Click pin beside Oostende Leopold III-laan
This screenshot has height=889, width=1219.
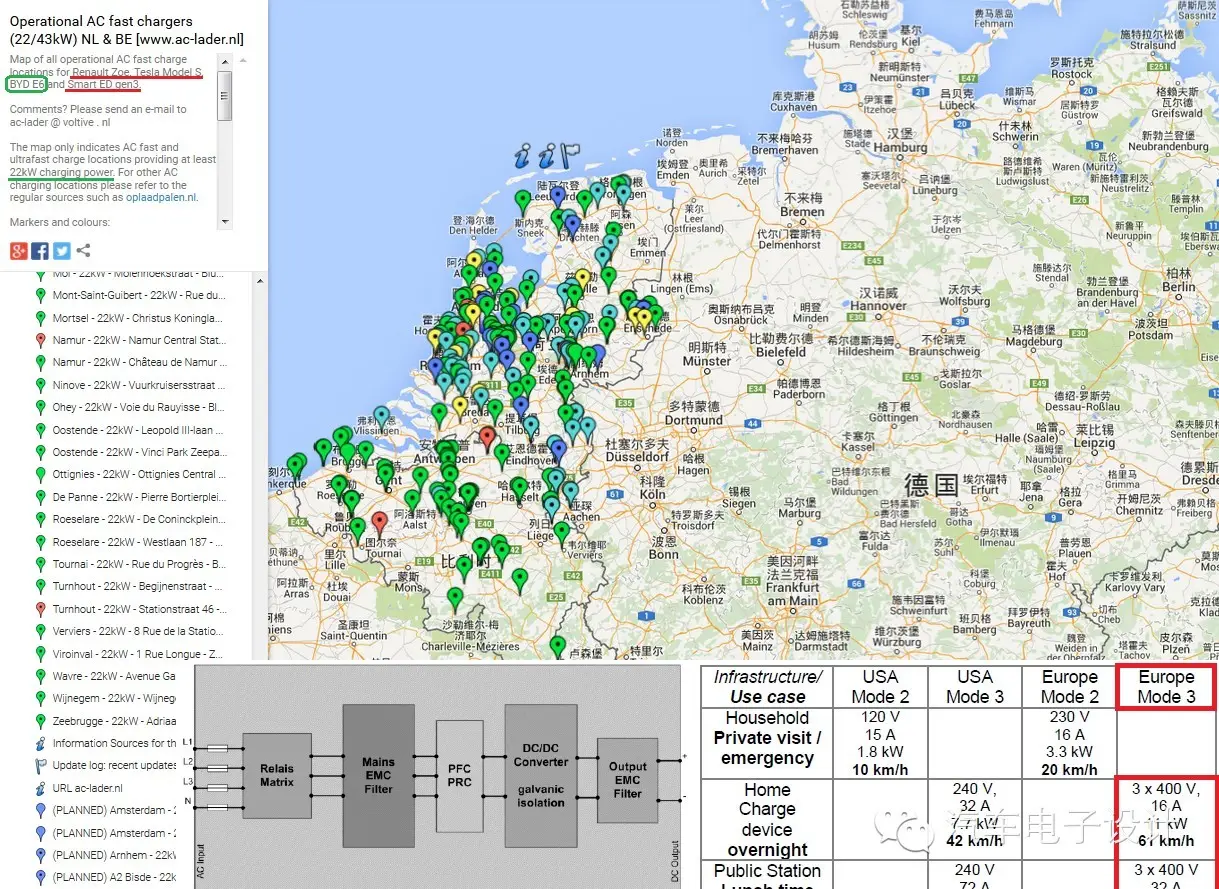tap(40, 431)
